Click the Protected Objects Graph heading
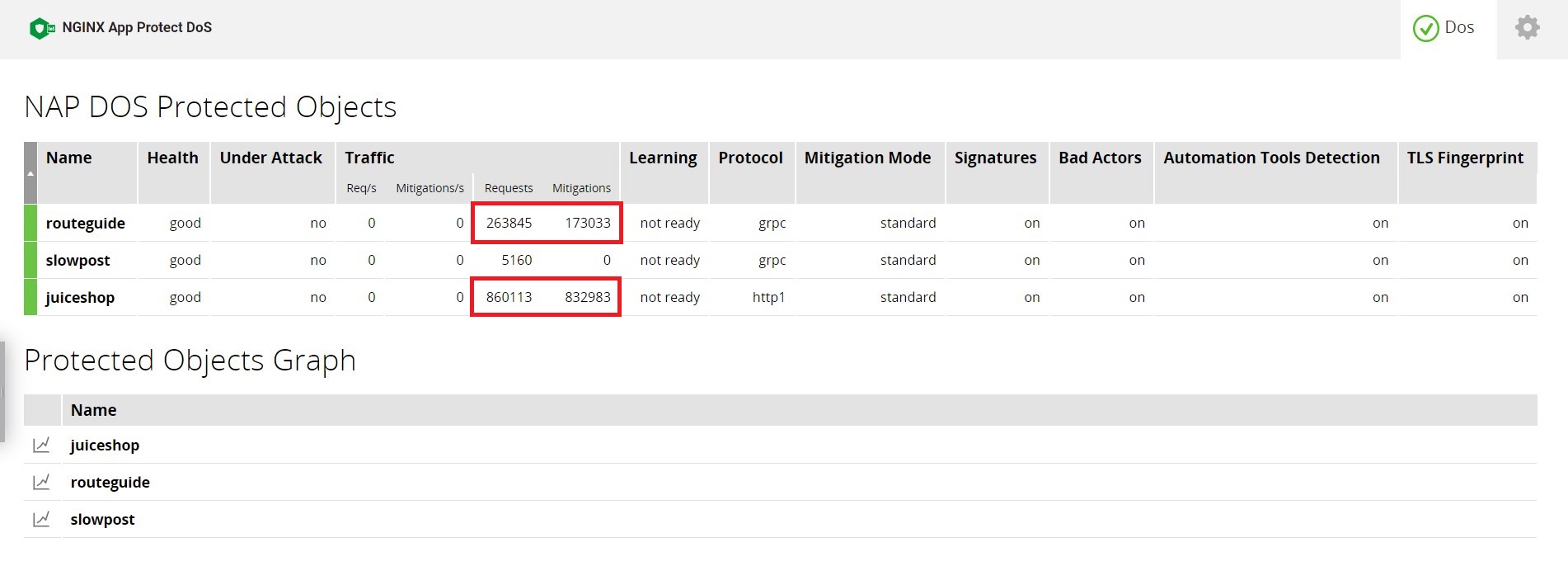 pyautogui.click(x=190, y=361)
